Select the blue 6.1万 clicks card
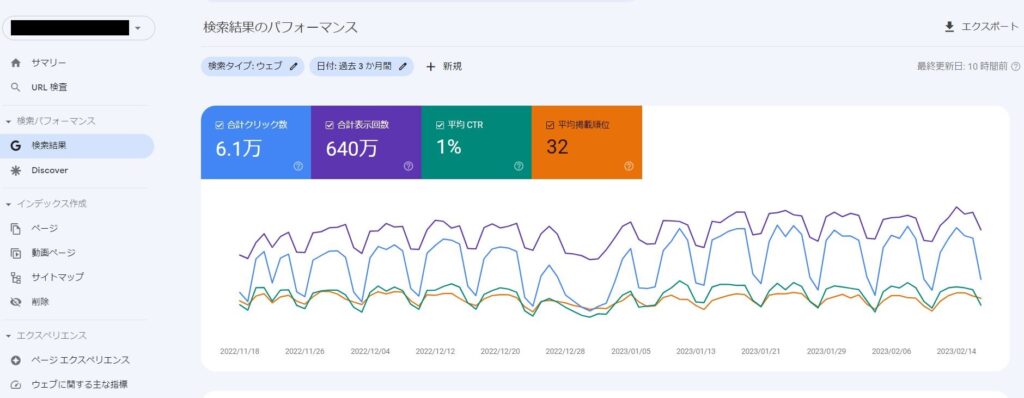This screenshot has width=1024, height=398. coord(256,142)
